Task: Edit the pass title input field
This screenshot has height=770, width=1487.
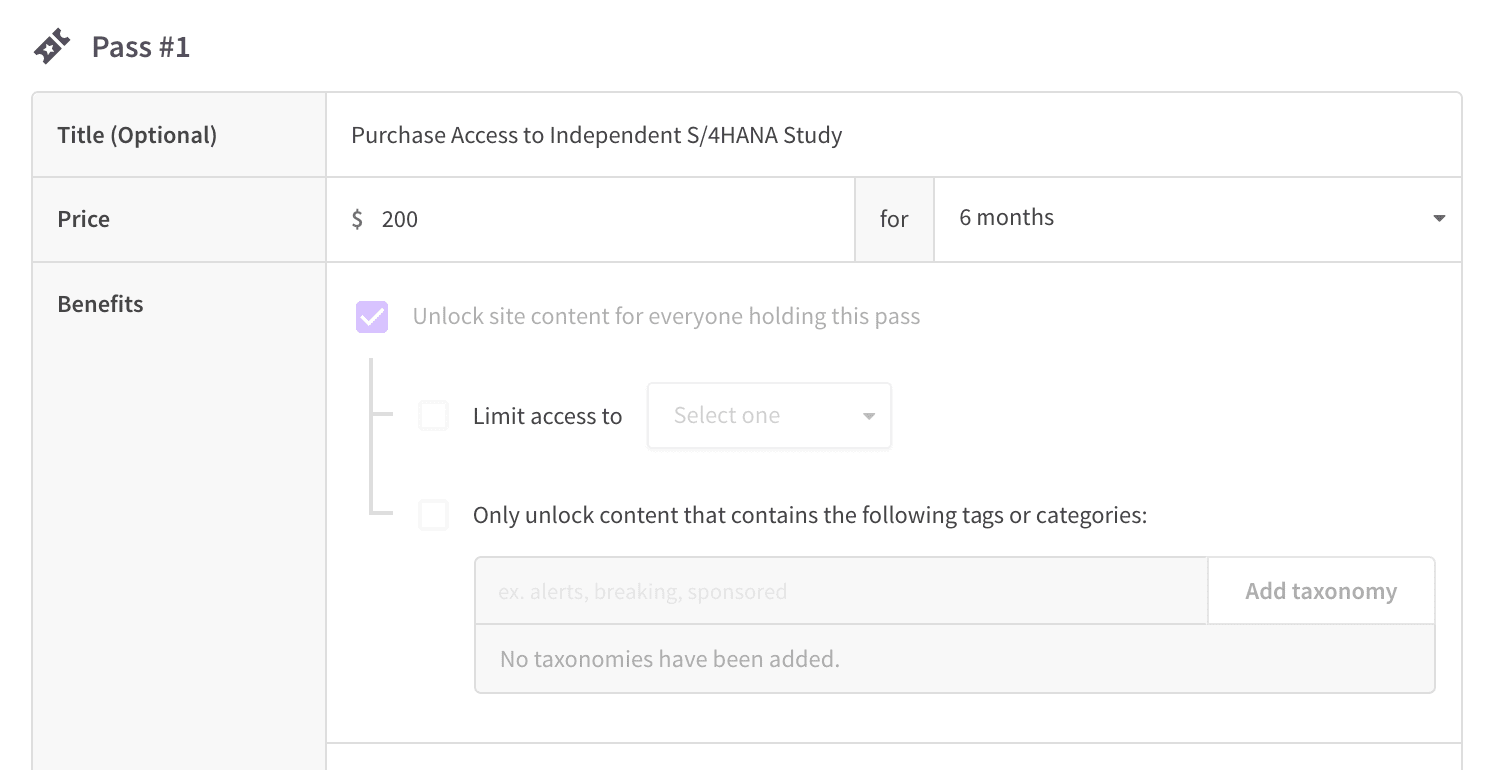Action: 894,135
